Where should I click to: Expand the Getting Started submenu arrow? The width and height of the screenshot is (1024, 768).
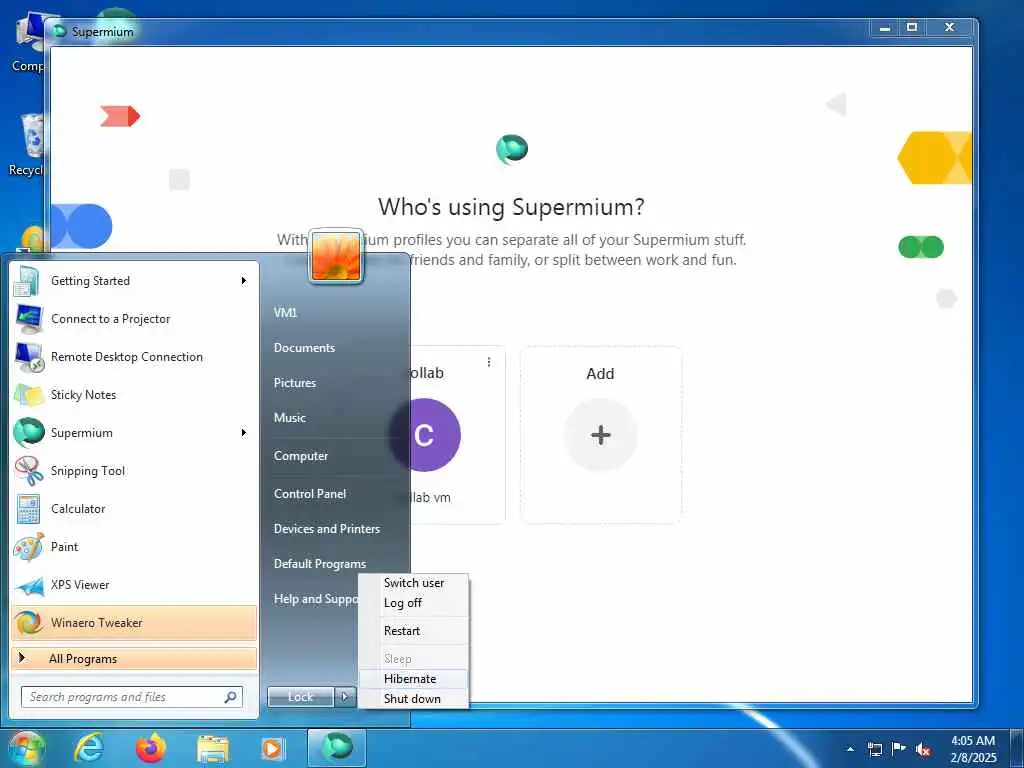pos(244,281)
